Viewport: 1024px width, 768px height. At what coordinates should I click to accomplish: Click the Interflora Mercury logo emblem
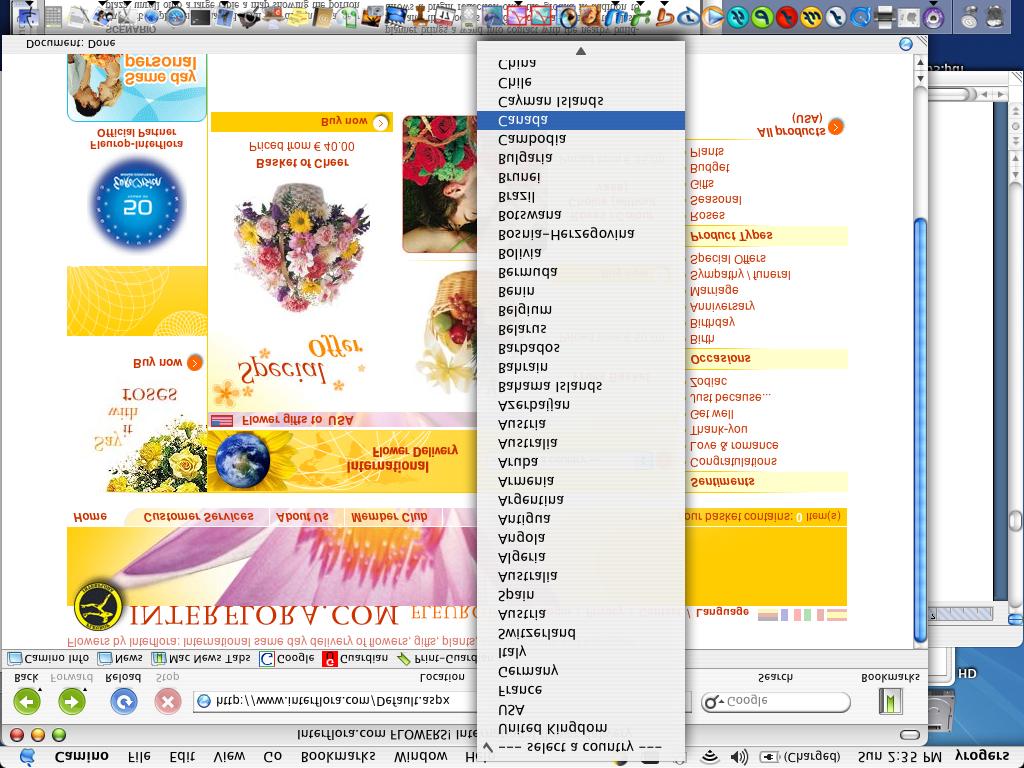click(x=97, y=604)
